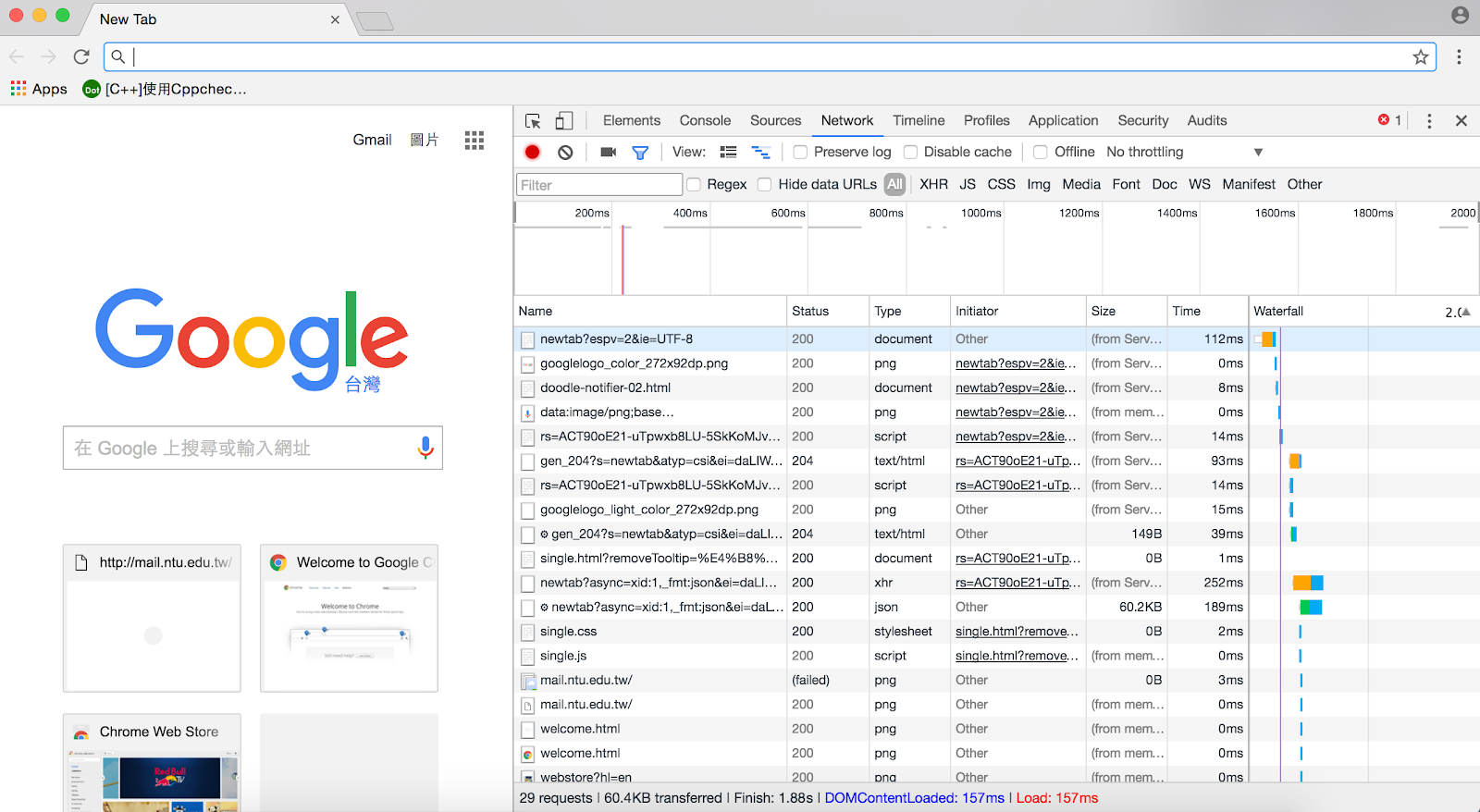Viewport: 1480px width, 812px height.
Task: Switch to the Application tab
Action: pos(1063,121)
